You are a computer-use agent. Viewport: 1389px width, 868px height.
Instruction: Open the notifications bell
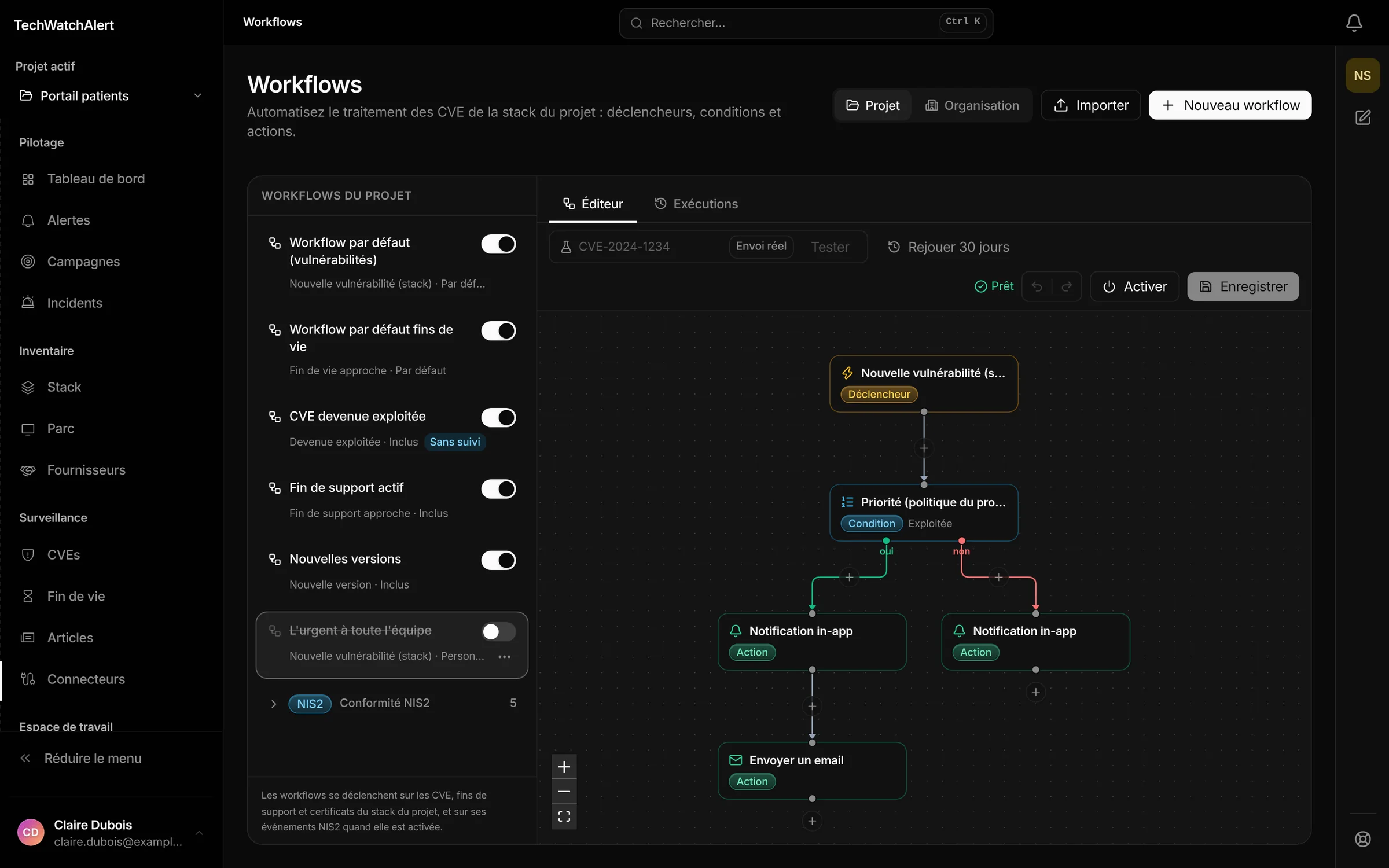coord(1354,23)
